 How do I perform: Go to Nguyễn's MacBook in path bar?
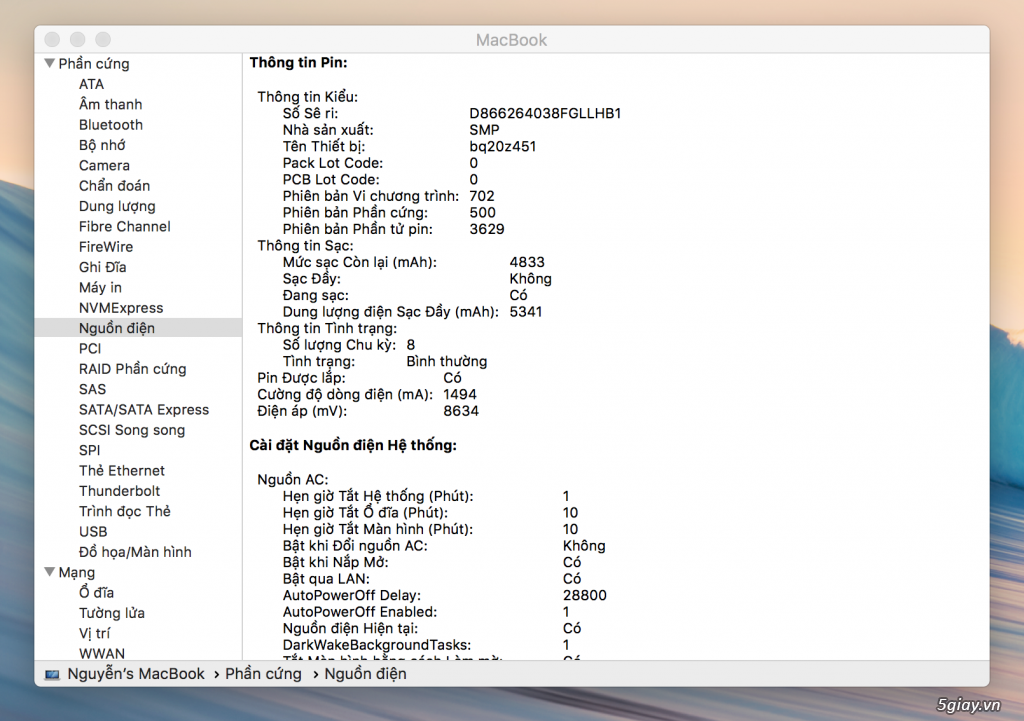click(x=136, y=673)
